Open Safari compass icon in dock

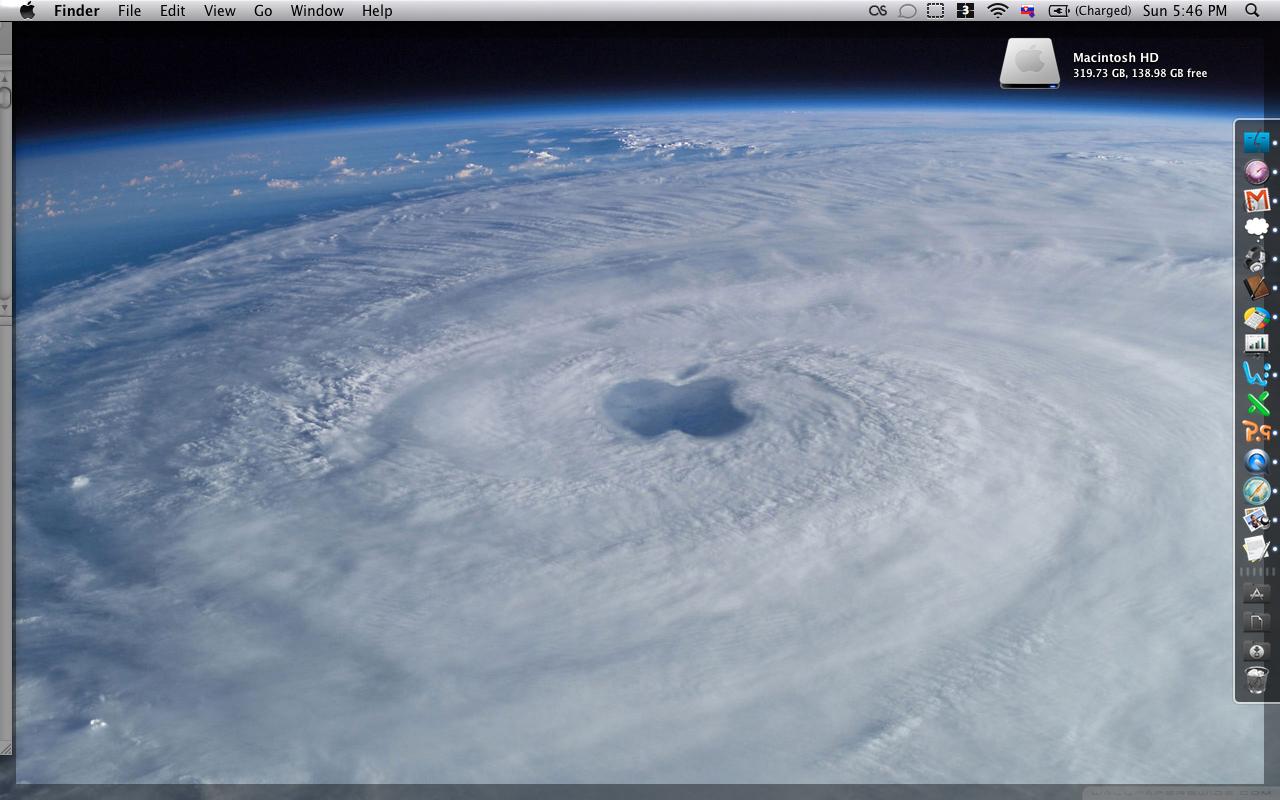point(1257,490)
